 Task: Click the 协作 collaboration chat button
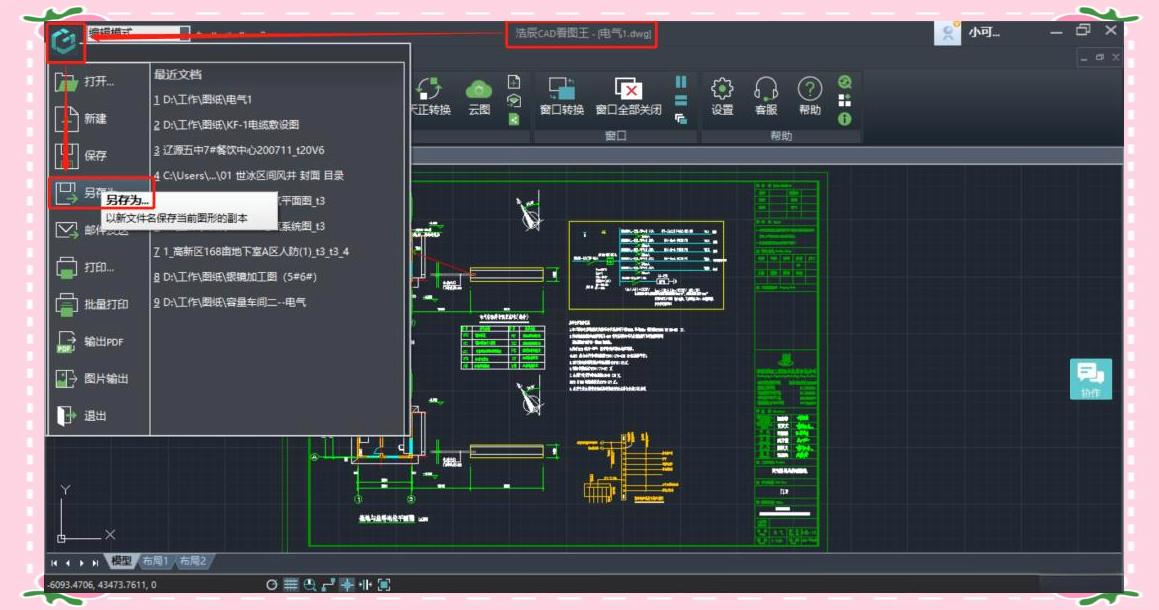point(1090,379)
